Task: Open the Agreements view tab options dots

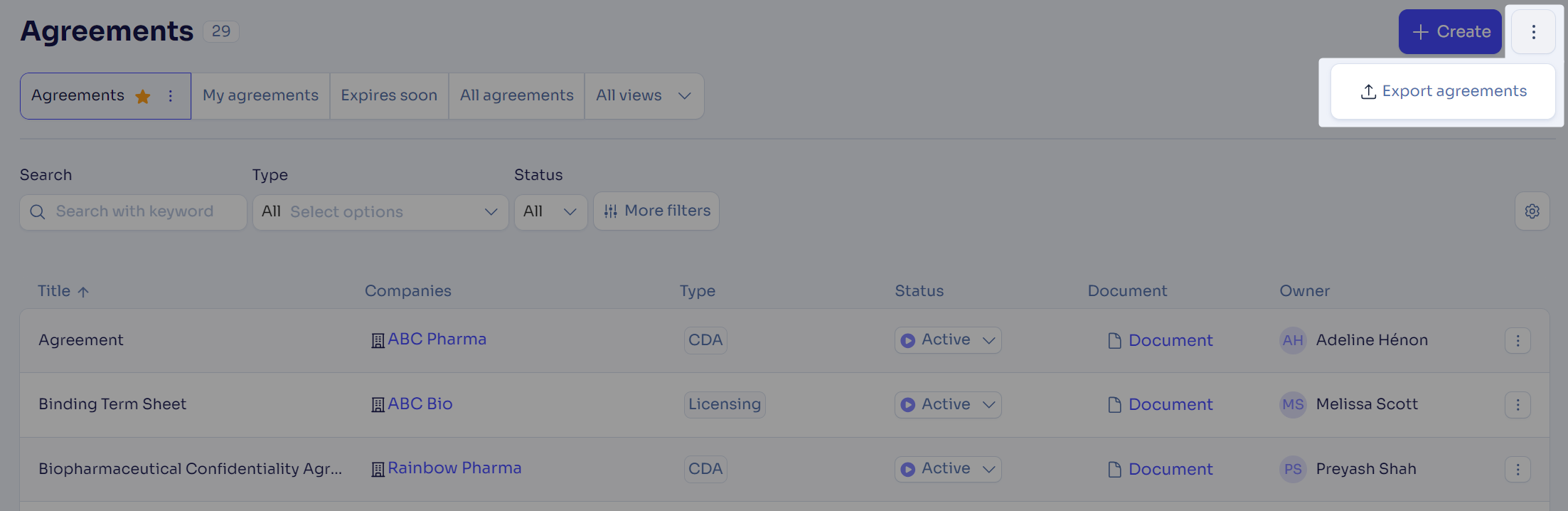Action: tap(171, 96)
